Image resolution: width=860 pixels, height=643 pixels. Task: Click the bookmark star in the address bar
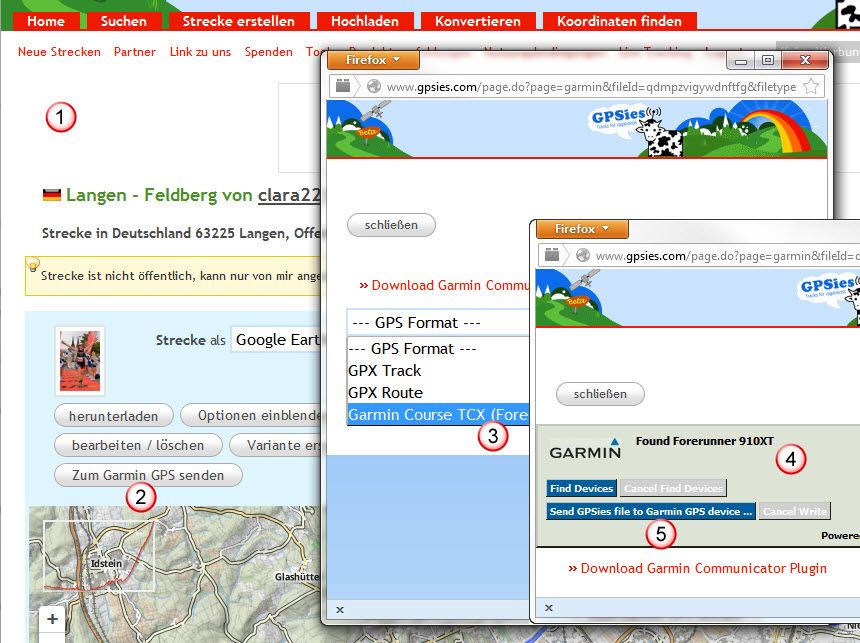point(811,87)
